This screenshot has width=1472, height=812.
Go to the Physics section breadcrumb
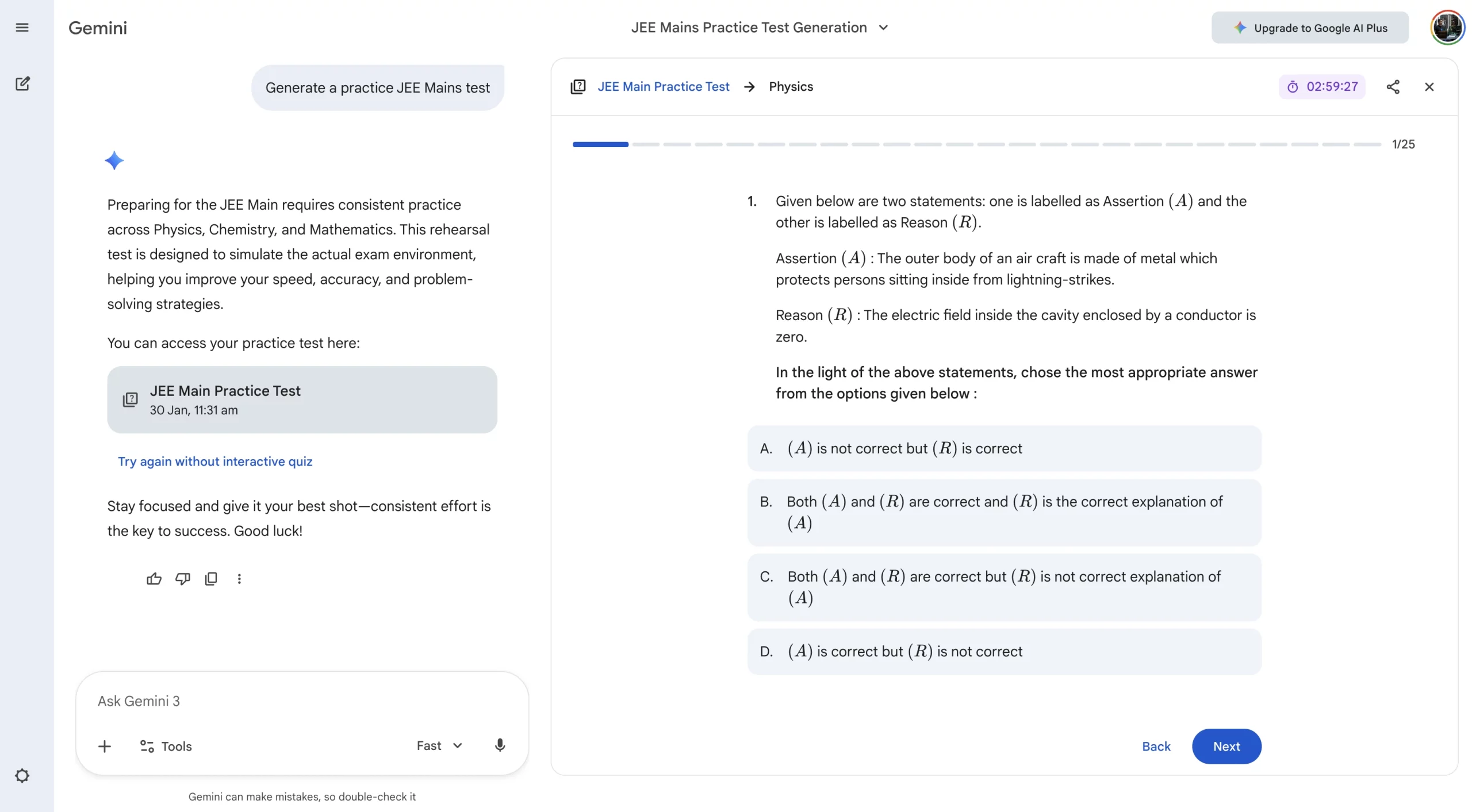point(791,86)
